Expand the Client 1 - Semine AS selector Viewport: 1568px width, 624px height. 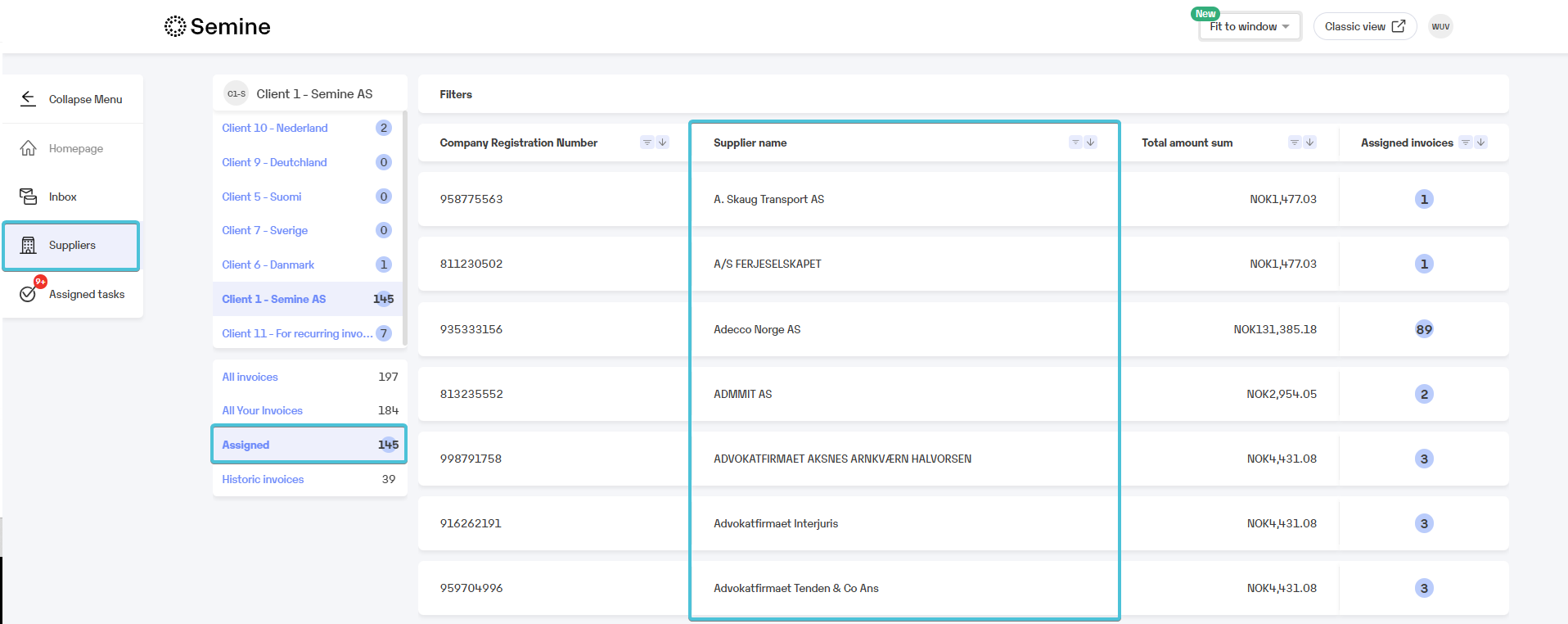coord(310,93)
